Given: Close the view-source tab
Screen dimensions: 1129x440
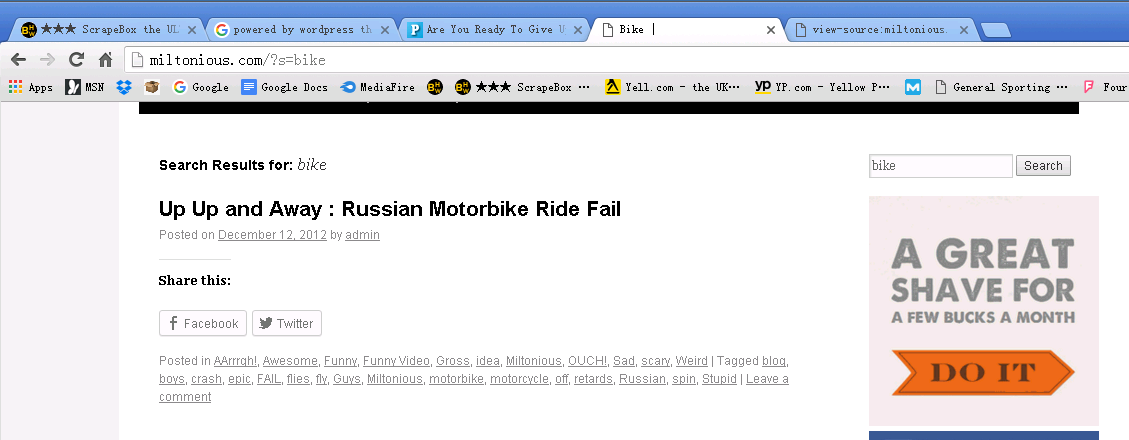Looking at the screenshot, I should [963, 30].
